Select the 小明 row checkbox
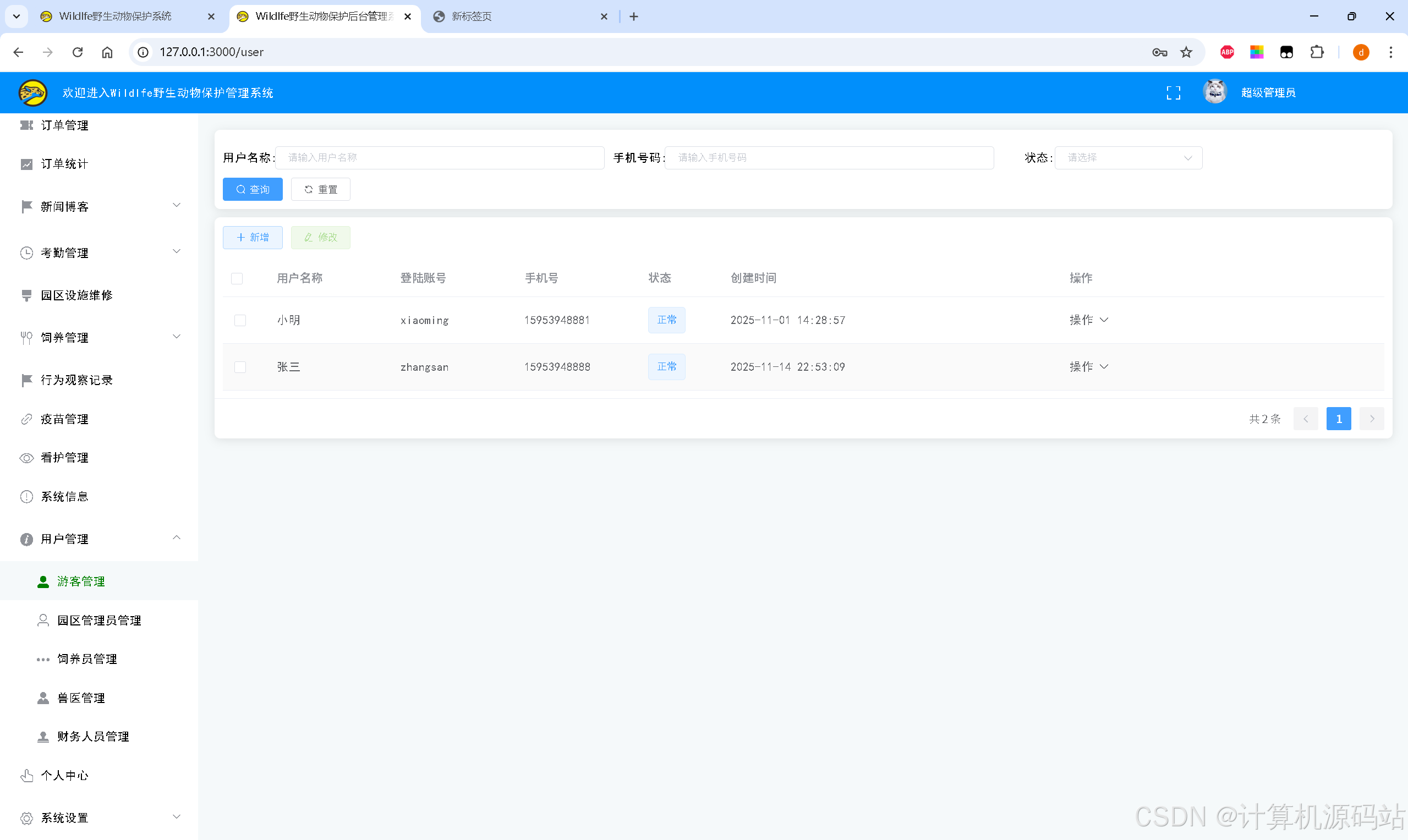This screenshot has width=1408, height=840. pyautogui.click(x=240, y=320)
